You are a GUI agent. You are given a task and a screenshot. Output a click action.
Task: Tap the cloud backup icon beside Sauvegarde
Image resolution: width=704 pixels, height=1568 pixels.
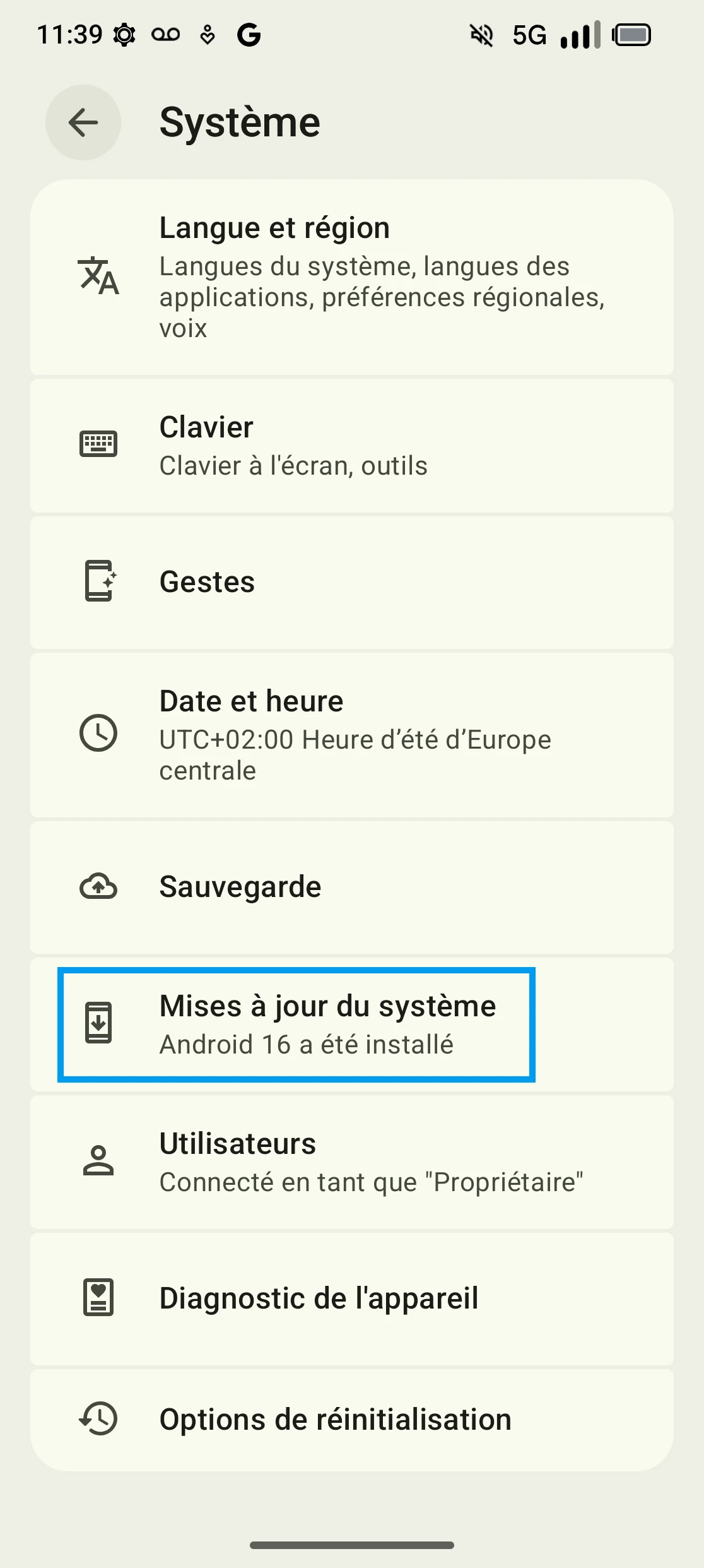coord(98,886)
